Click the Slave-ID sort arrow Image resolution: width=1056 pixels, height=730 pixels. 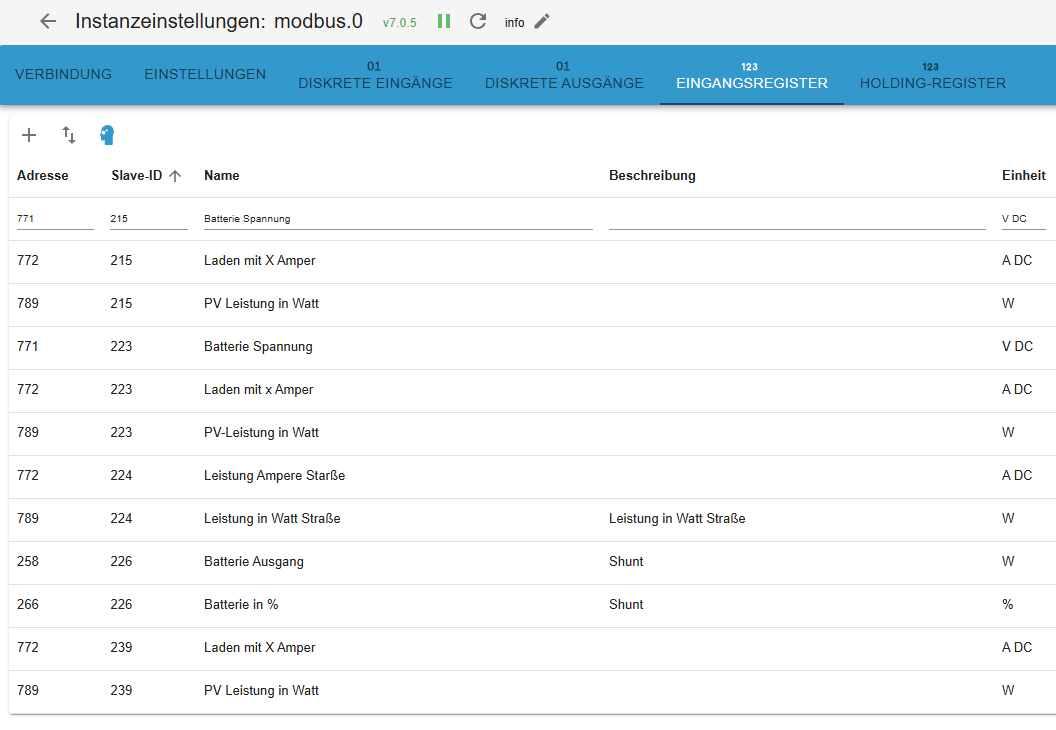(x=175, y=176)
